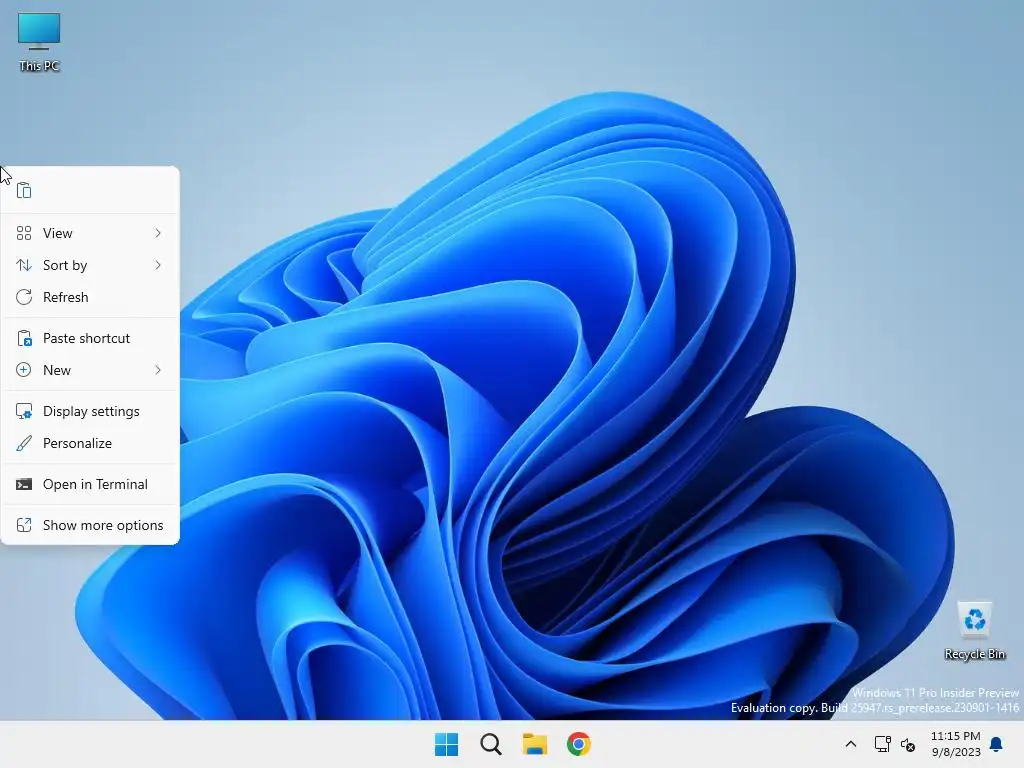Click Show more options entry

[x=90, y=526]
